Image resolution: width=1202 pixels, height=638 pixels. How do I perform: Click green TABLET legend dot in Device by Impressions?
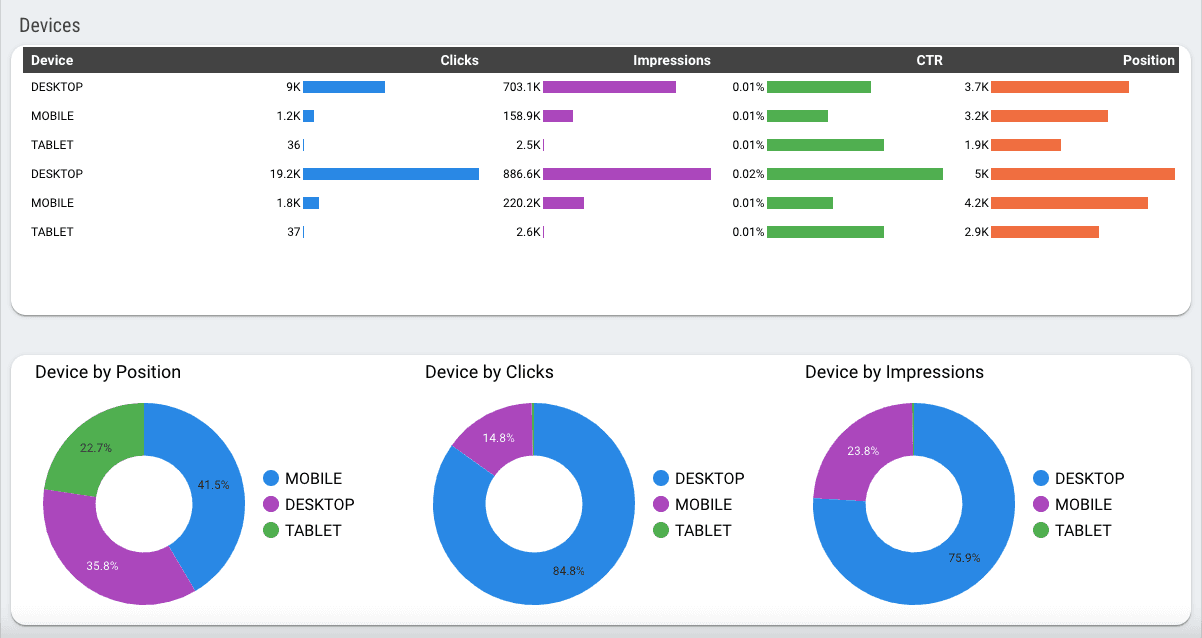coord(1041,531)
